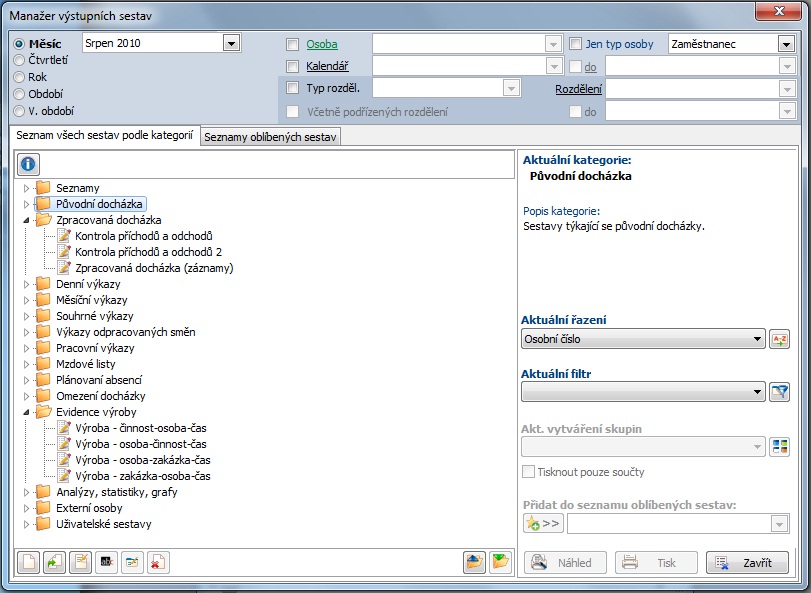Select 'Výroba - osoba-činnost-čas' report icon
The image size is (811, 593).
64,444
